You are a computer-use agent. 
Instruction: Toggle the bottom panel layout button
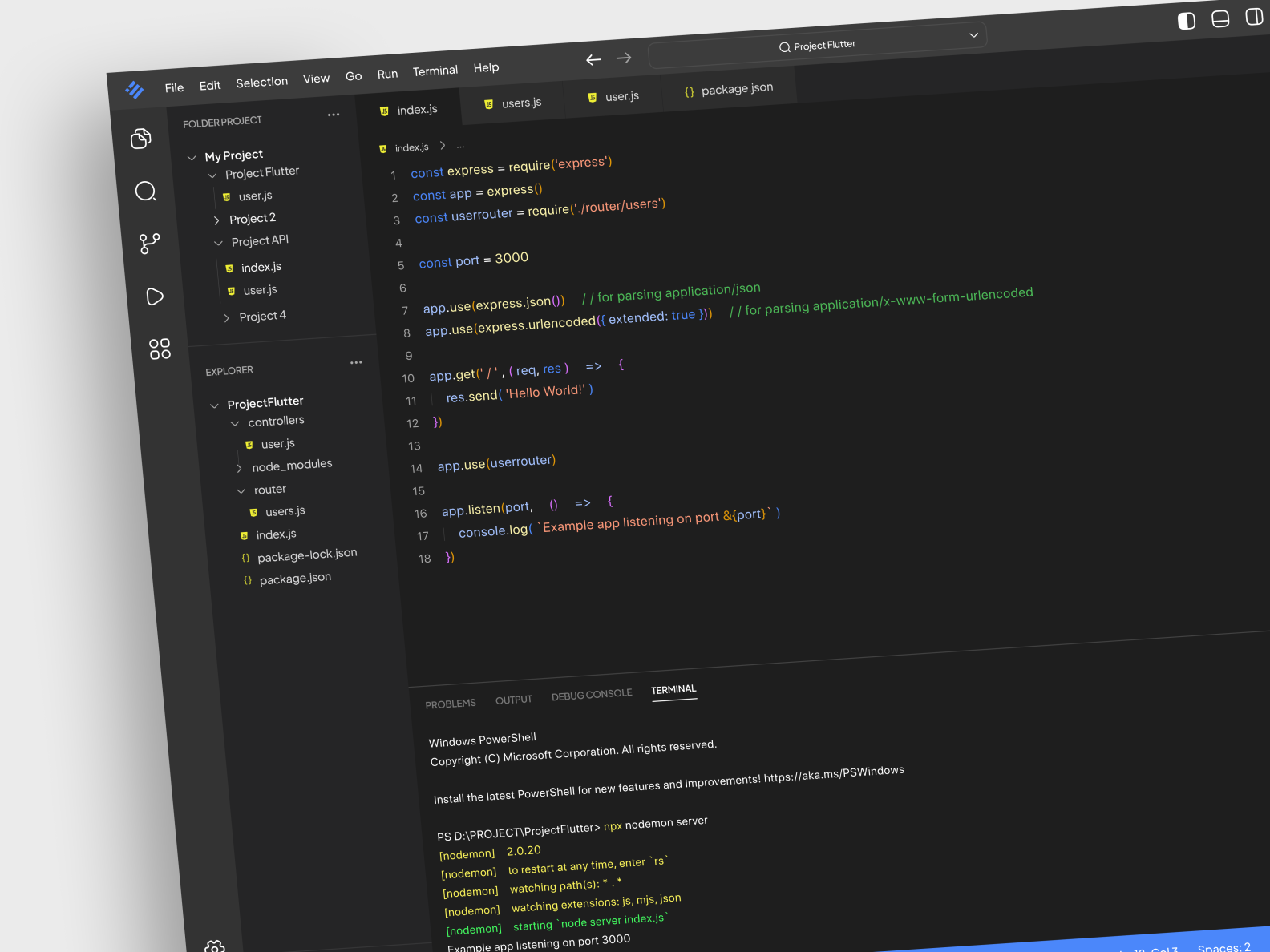pos(1220,19)
